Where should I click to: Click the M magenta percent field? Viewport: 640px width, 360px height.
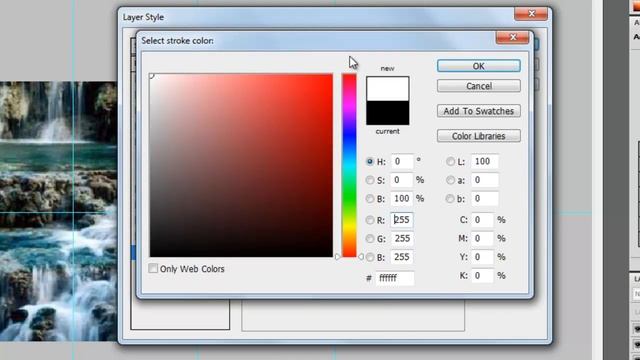click(482, 238)
